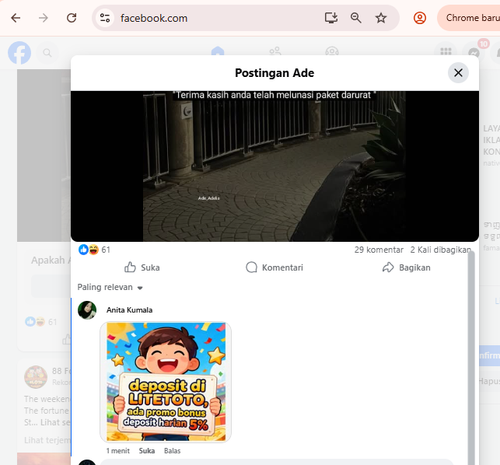
Task: Open Facebook Friends tab icon
Action: click(x=275, y=51)
